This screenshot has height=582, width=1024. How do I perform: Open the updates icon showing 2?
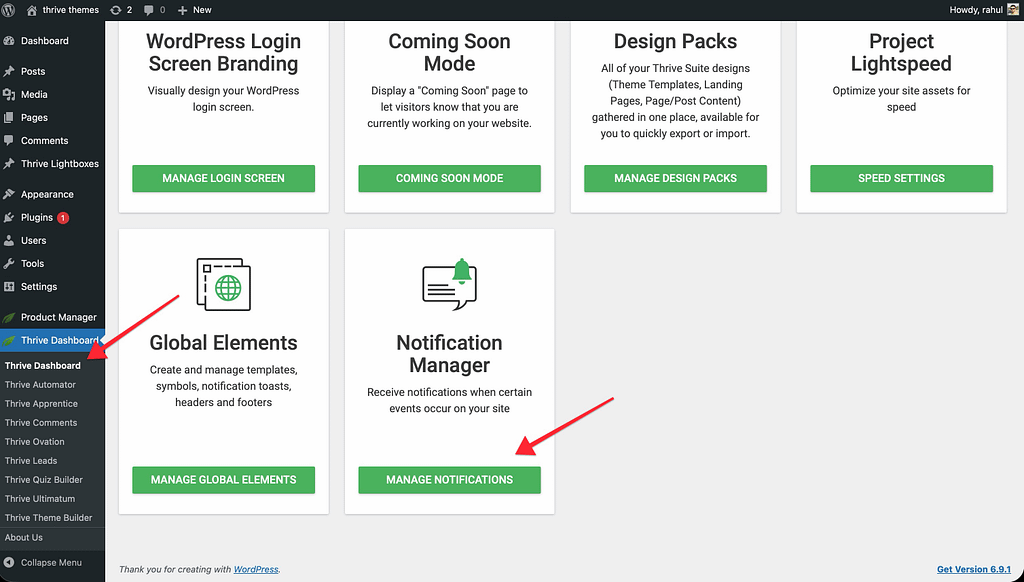[115, 10]
